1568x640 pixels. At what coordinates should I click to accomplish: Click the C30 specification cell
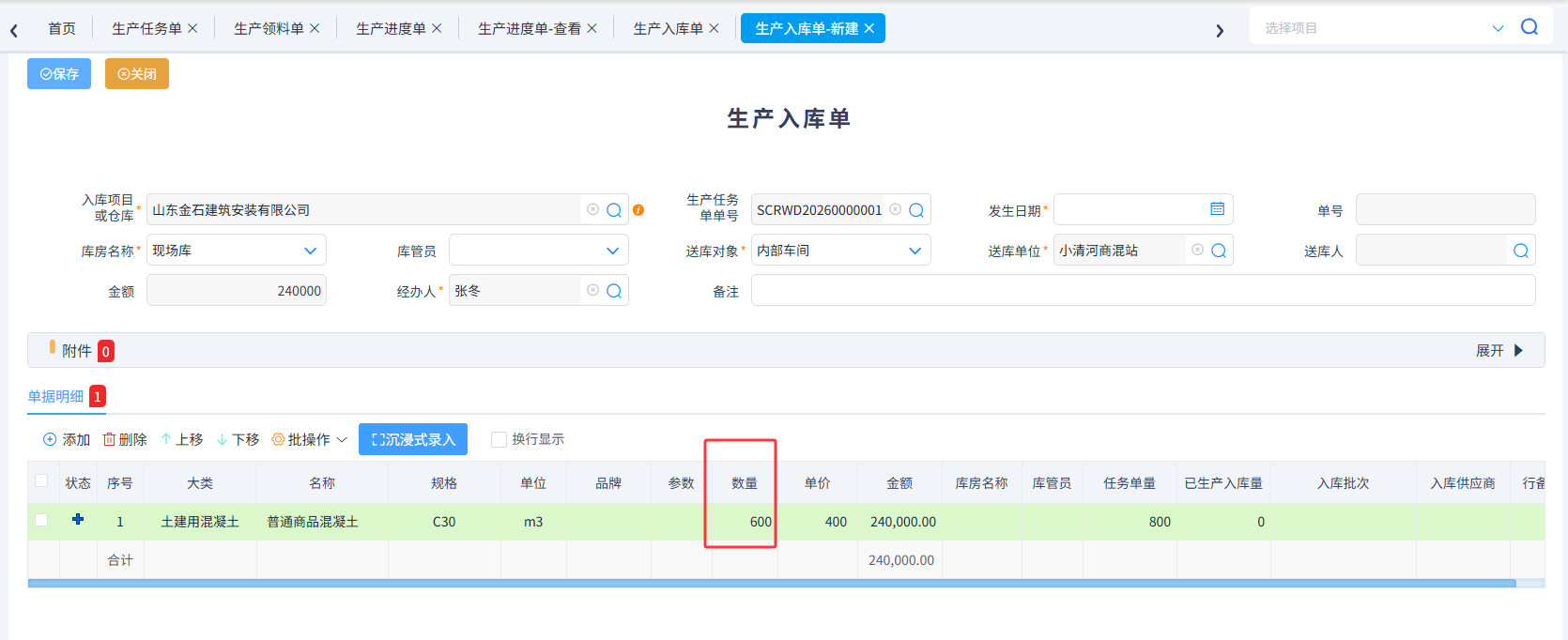[444, 522]
